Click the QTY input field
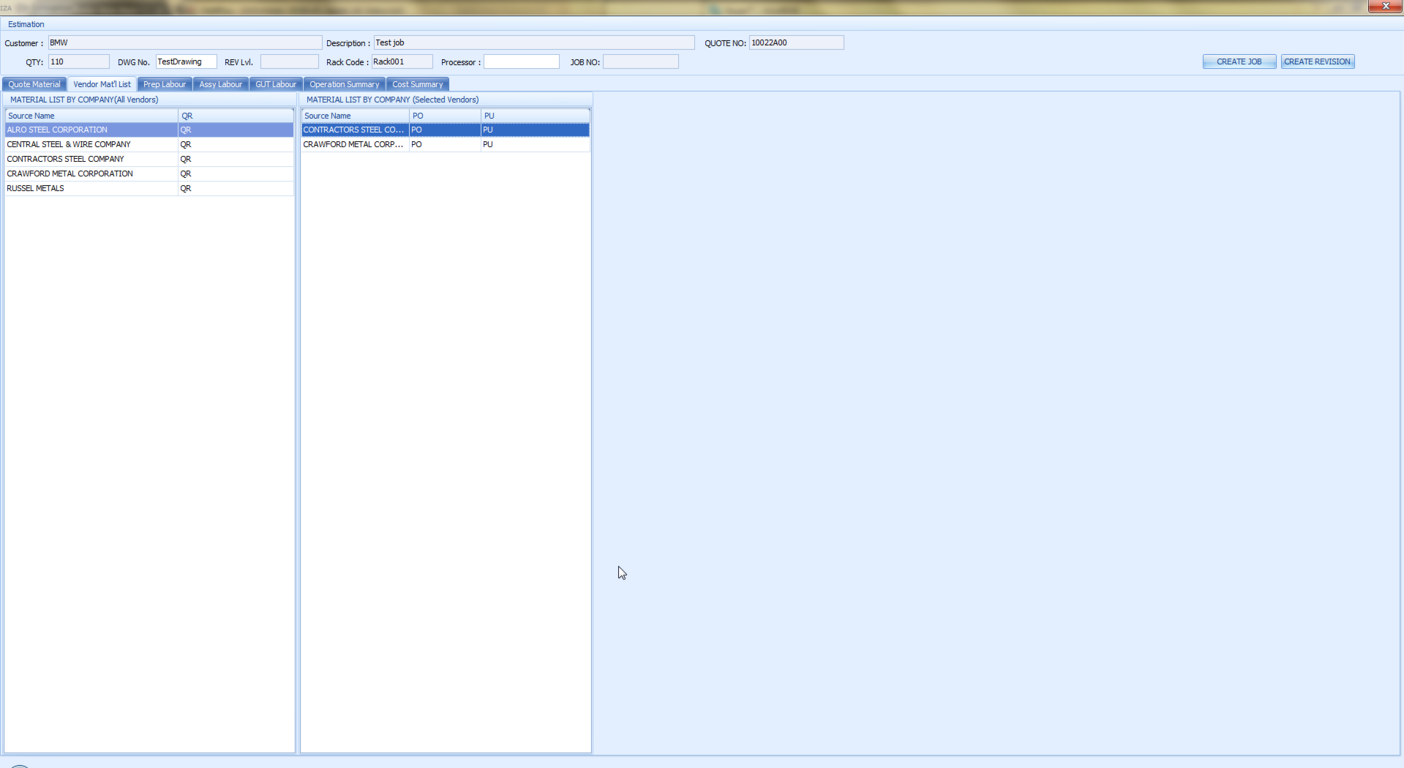This screenshot has height=768, width=1404. (78, 62)
